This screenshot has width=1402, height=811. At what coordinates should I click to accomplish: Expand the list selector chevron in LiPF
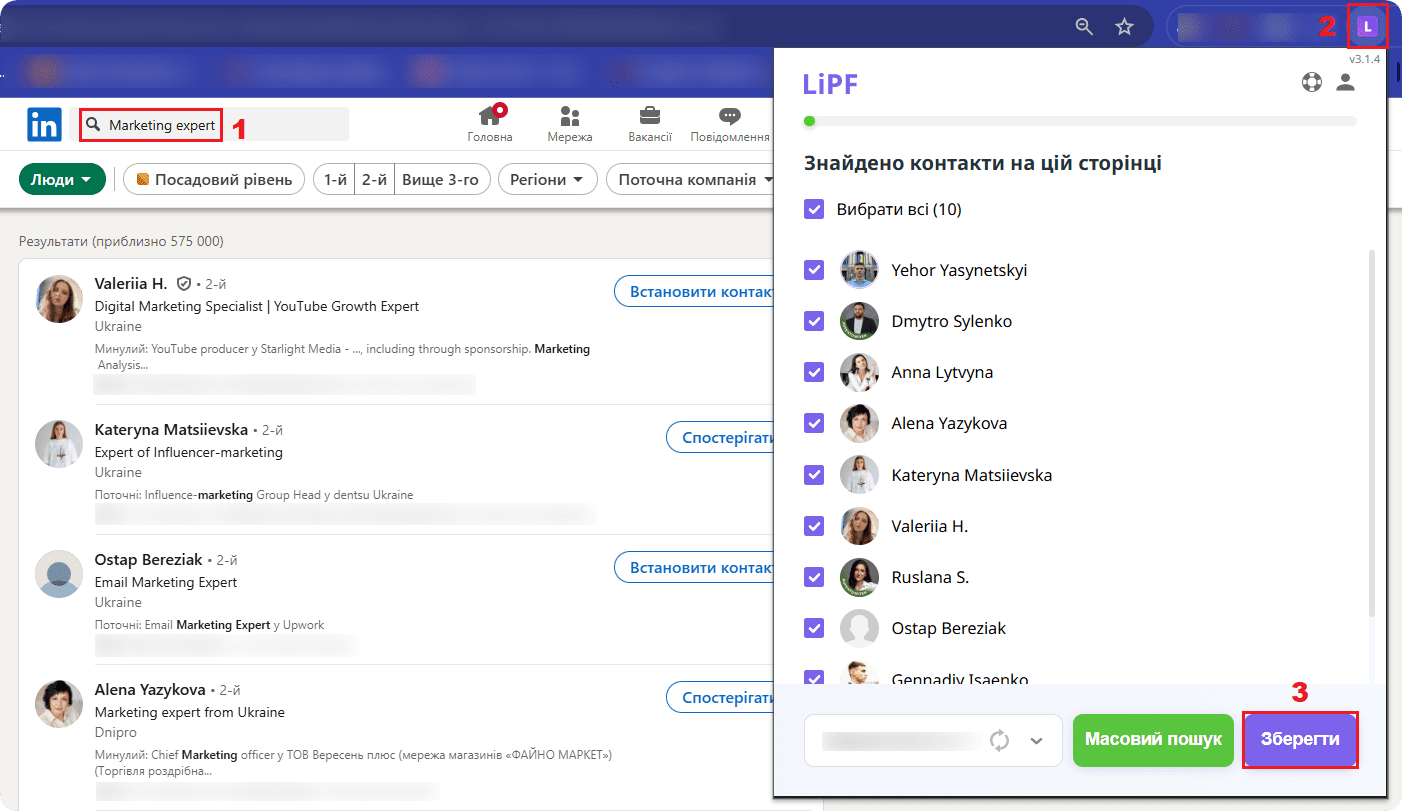pos(1036,740)
